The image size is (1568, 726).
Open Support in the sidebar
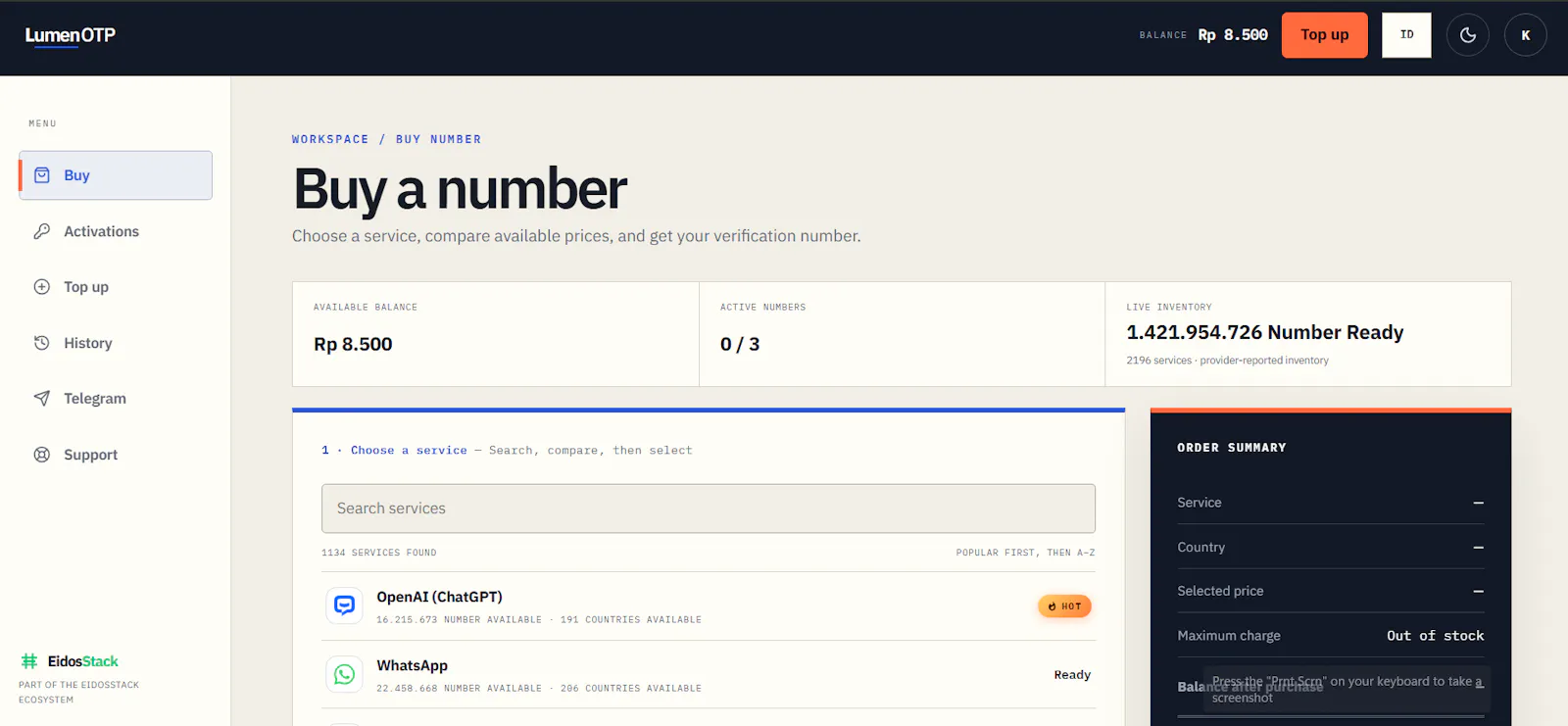tap(116, 455)
